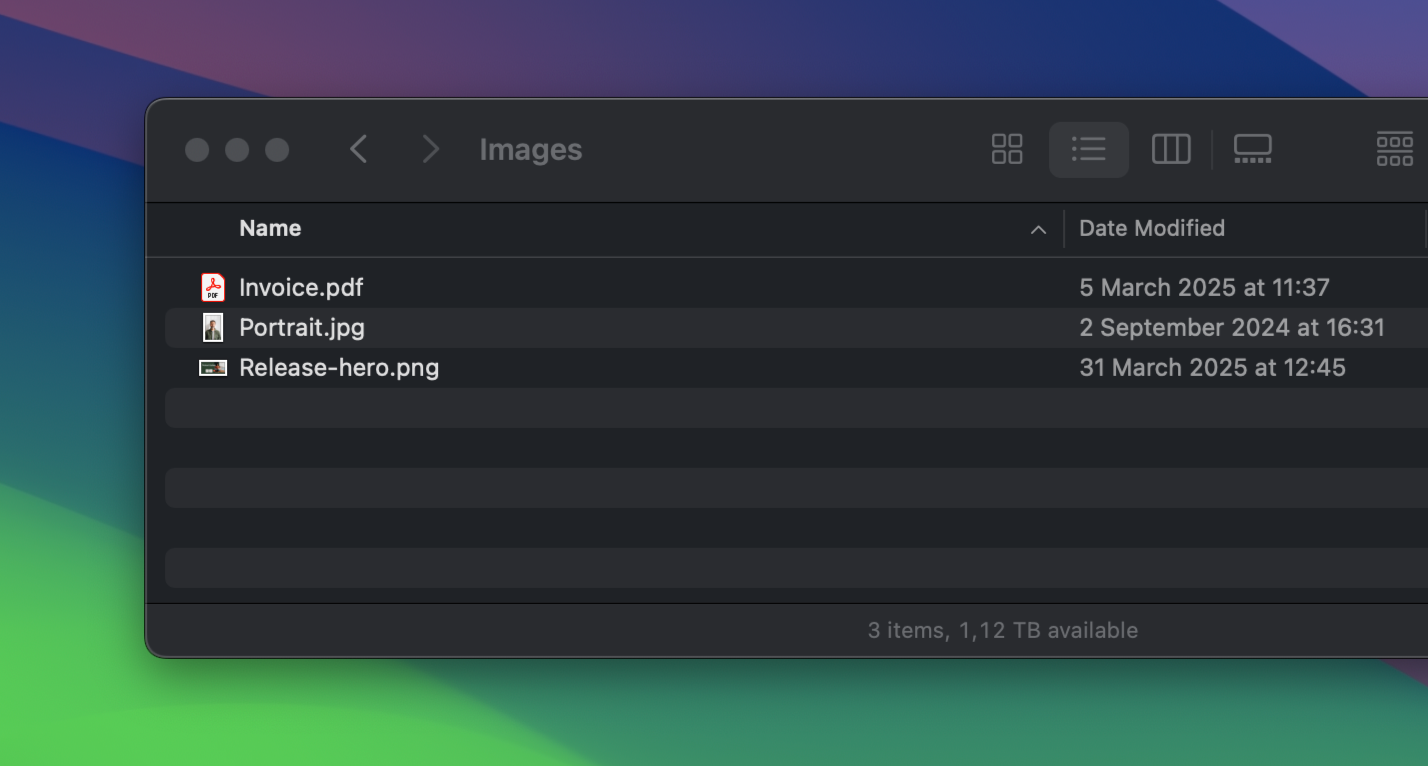Switch to Gallery view
The width and height of the screenshot is (1428, 766).
[1252, 149]
